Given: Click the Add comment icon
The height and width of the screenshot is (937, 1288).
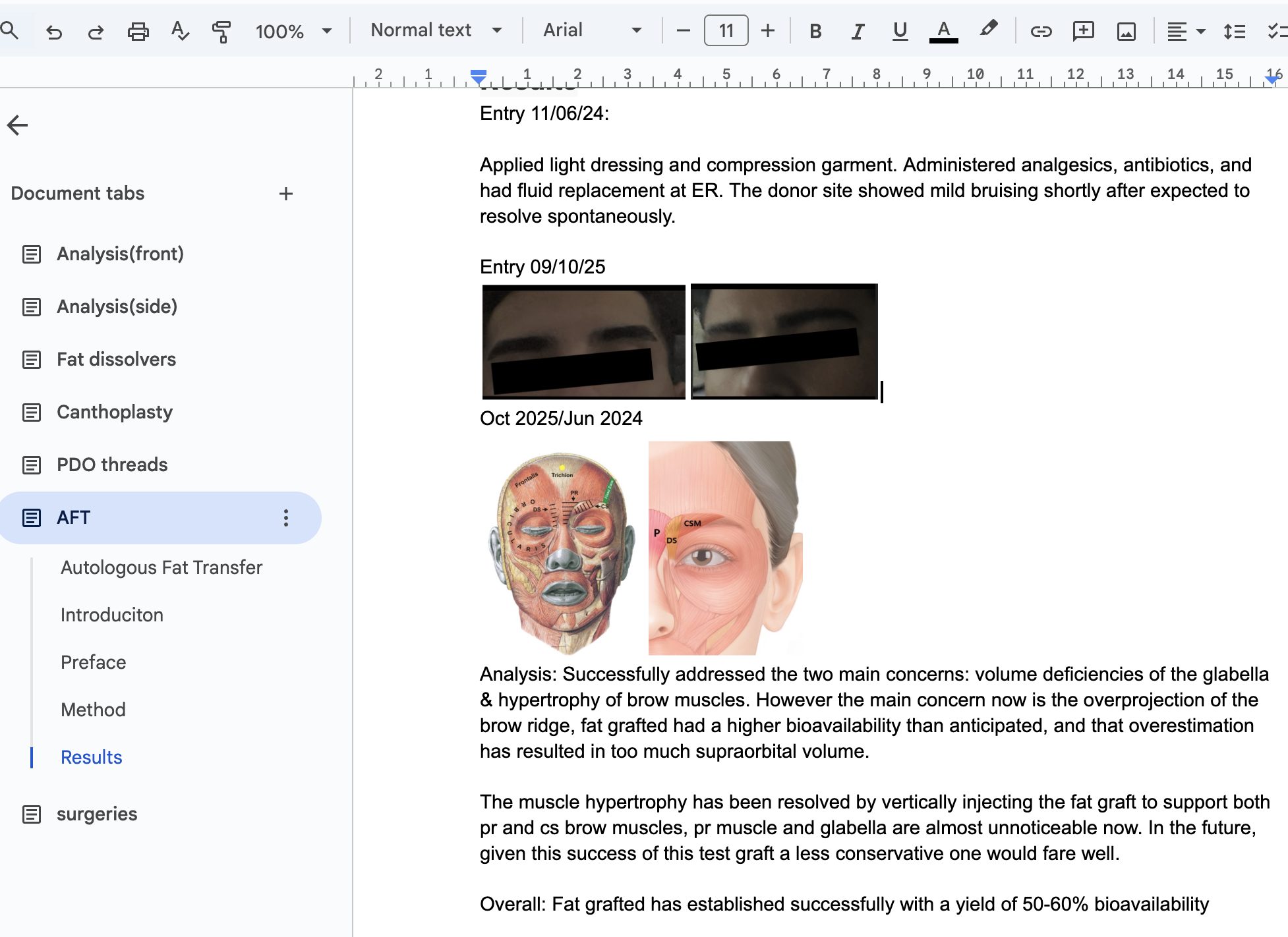Looking at the screenshot, I should tap(1083, 31).
